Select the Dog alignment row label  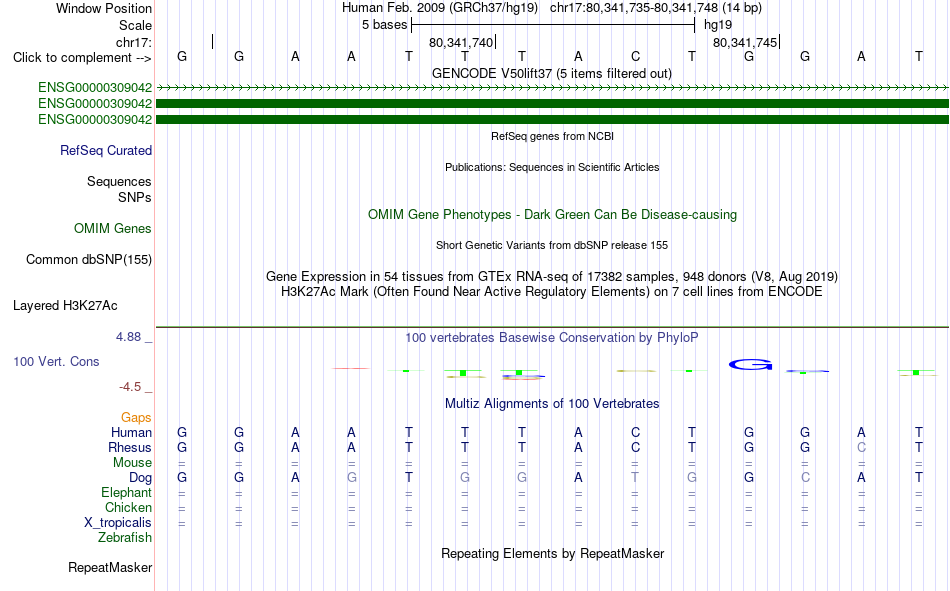coord(141,478)
